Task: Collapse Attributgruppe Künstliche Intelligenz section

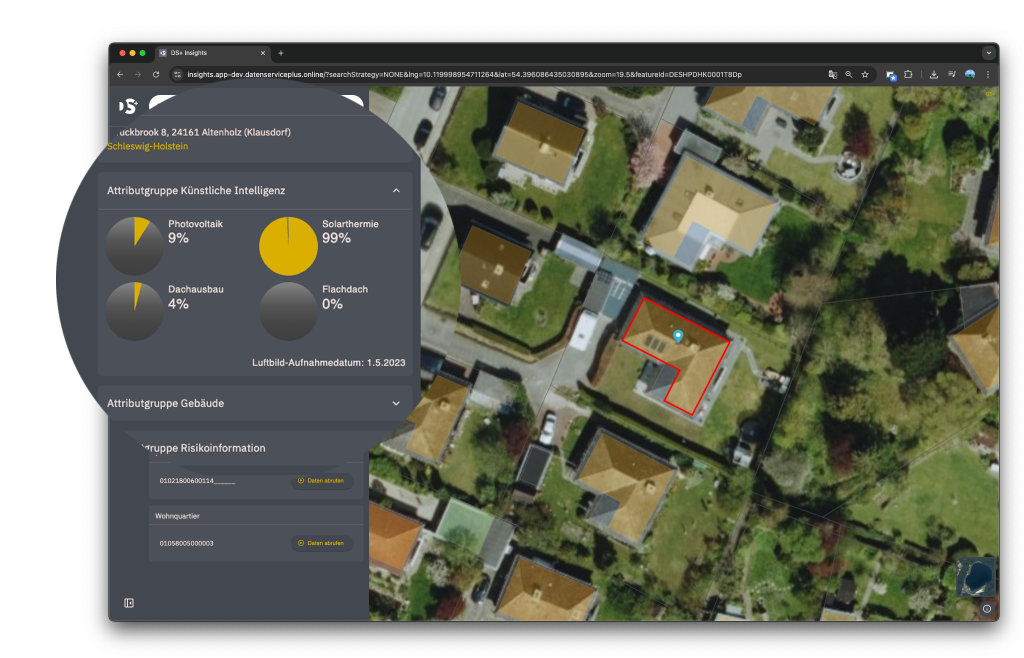Action: point(396,190)
